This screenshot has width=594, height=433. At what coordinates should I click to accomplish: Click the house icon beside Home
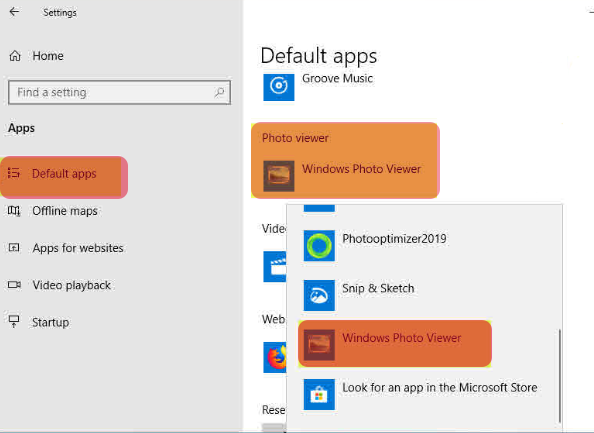[15, 56]
